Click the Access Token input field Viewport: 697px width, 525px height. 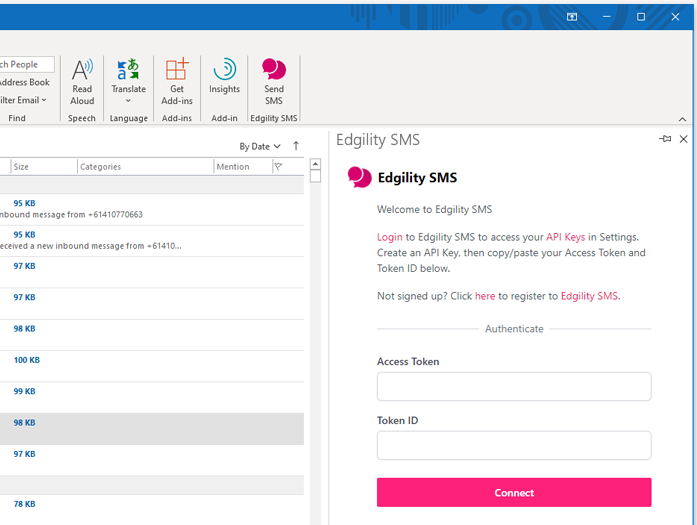[x=514, y=386]
